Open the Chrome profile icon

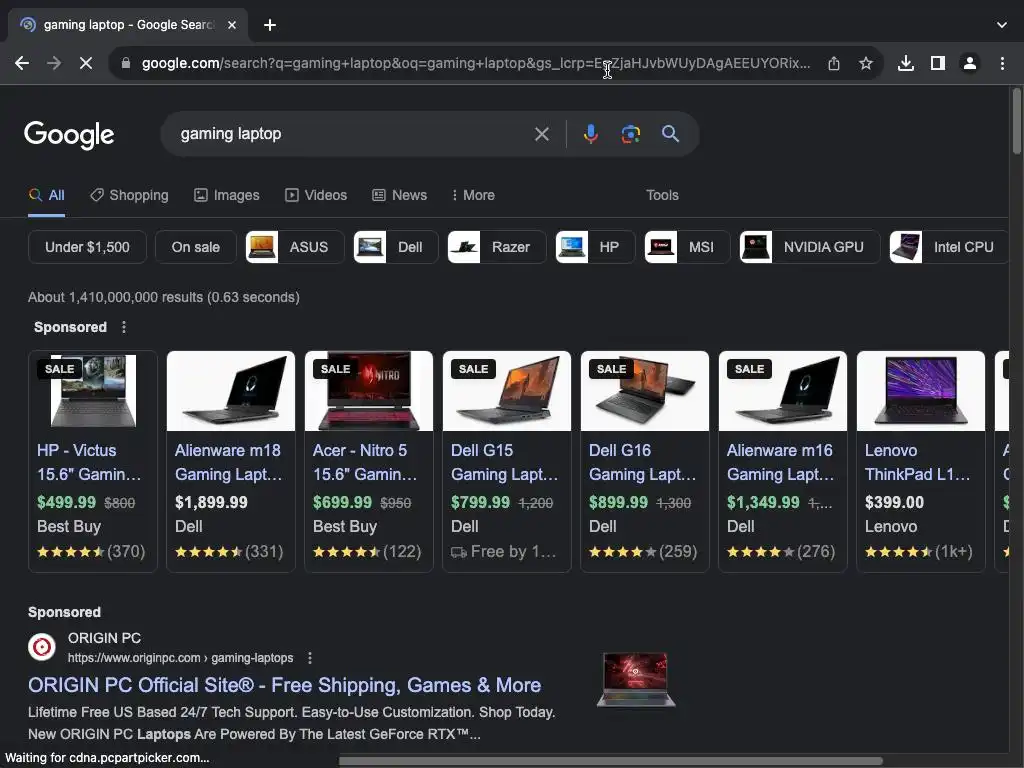[x=970, y=63]
